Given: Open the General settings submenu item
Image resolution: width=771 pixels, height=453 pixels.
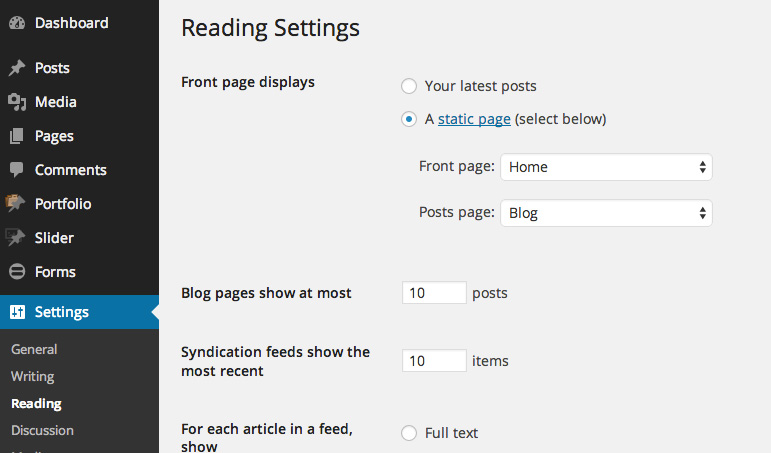Looking at the screenshot, I should click(34, 349).
